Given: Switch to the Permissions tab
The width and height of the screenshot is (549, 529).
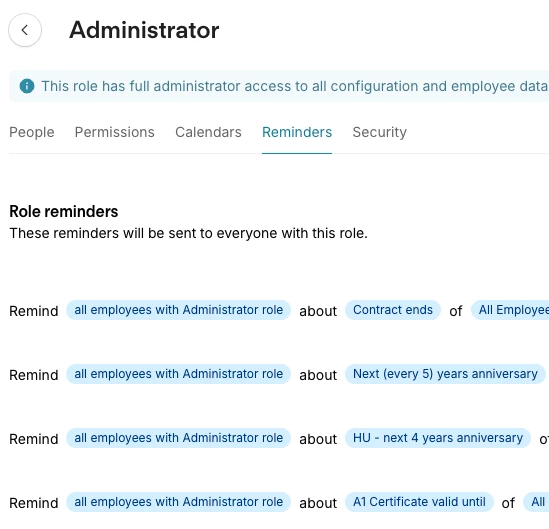Looking at the screenshot, I should click(114, 132).
